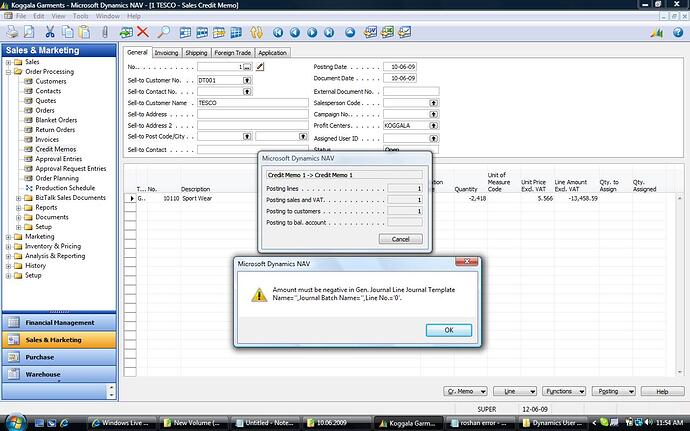This screenshot has width=690, height=431.
Task: Click the Field Filter toolbar icon
Action: (x=185, y=32)
